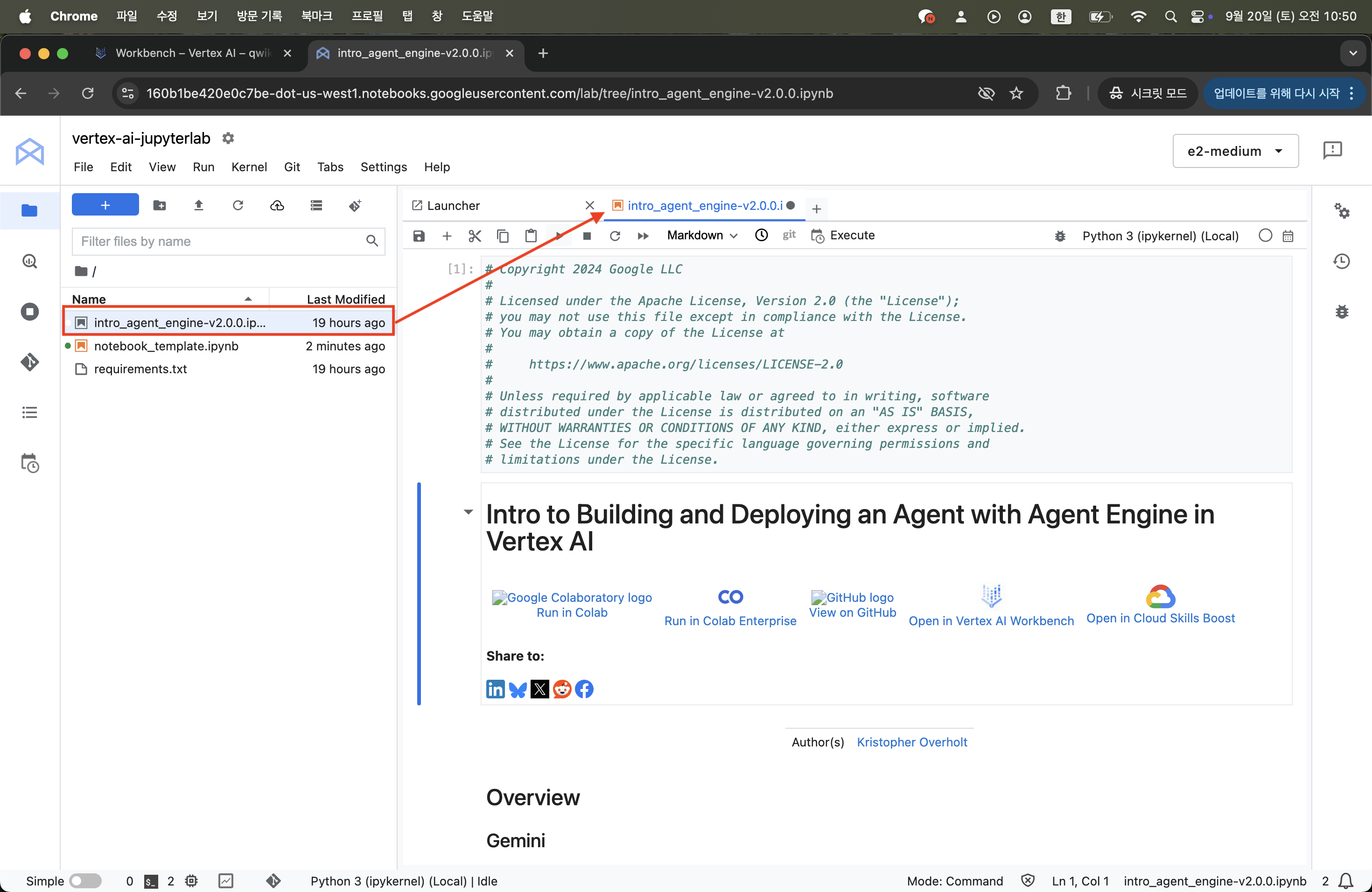
Task: Save the notebook with the disk icon
Action: [419, 236]
